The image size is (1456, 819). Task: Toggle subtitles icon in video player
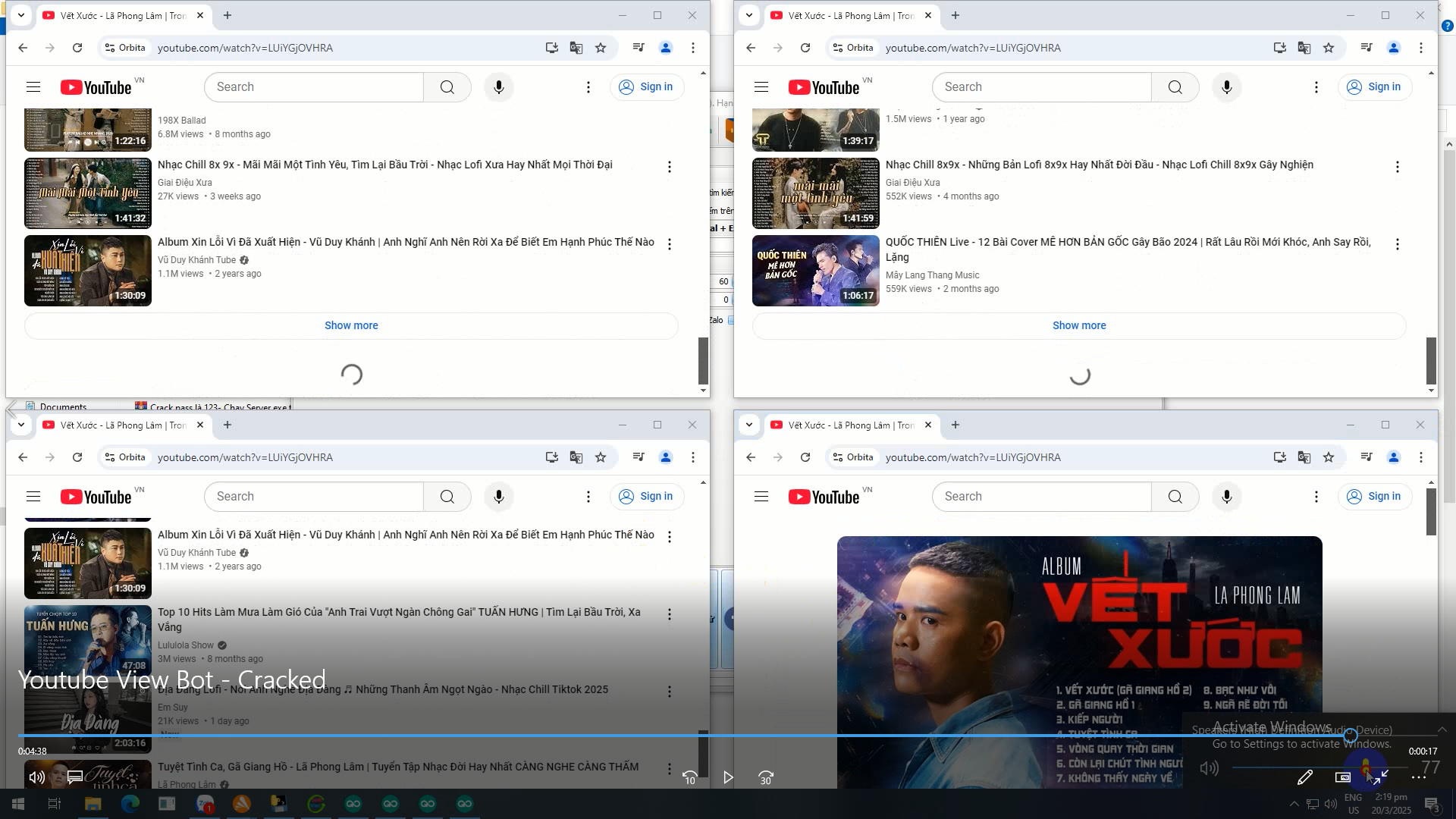tap(74, 777)
